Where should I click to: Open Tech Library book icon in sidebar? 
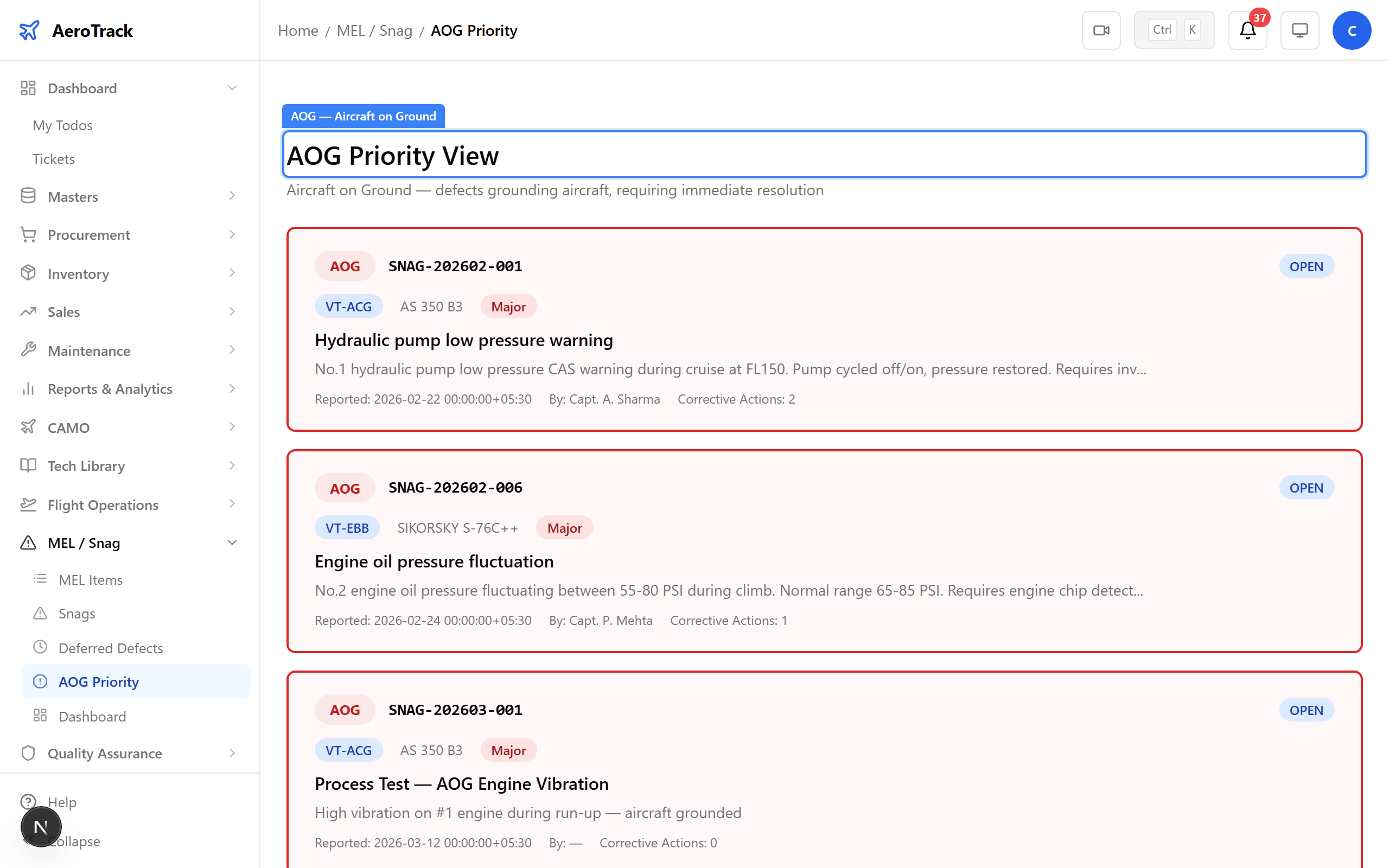click(28, 465)
